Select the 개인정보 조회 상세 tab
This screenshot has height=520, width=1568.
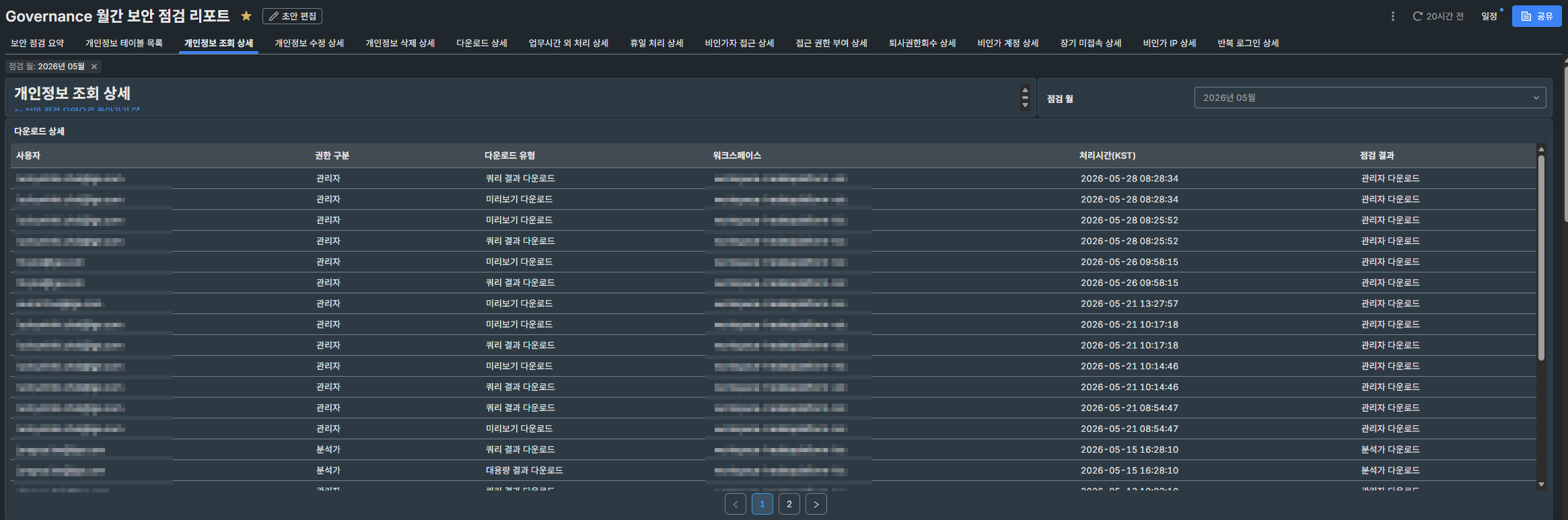point(219,43)
